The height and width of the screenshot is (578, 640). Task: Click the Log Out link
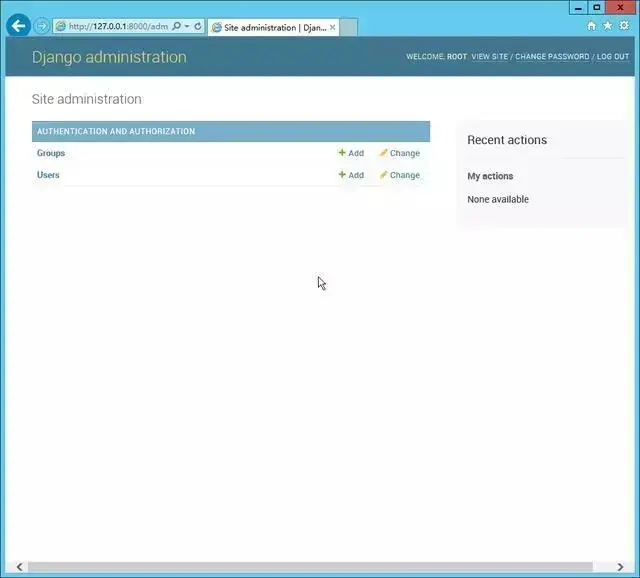[613, 57]
